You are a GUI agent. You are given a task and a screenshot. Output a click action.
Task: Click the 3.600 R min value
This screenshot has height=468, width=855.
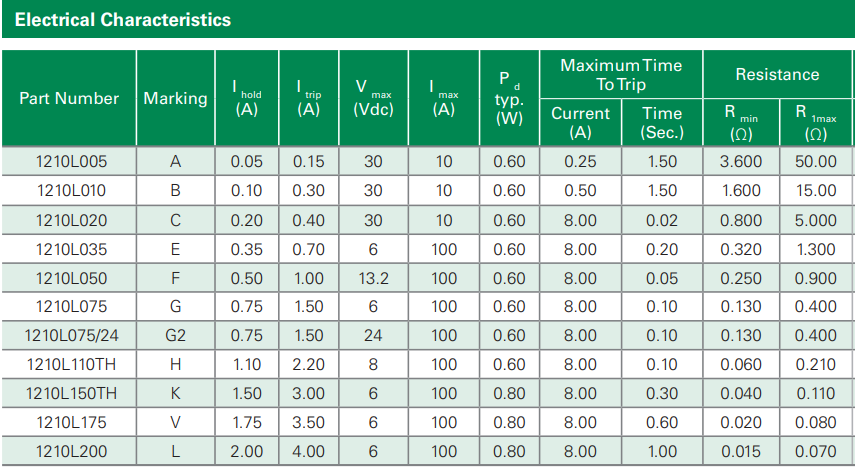pos(741,161)
